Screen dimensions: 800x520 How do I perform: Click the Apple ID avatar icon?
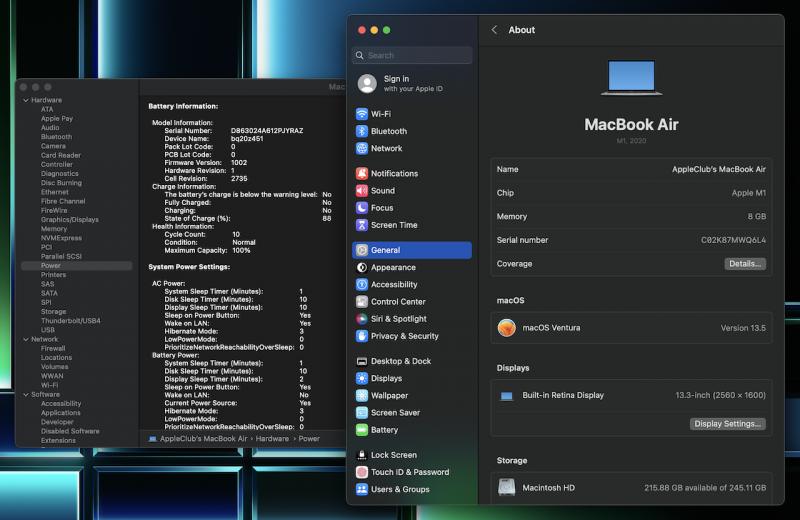(367, 84)
